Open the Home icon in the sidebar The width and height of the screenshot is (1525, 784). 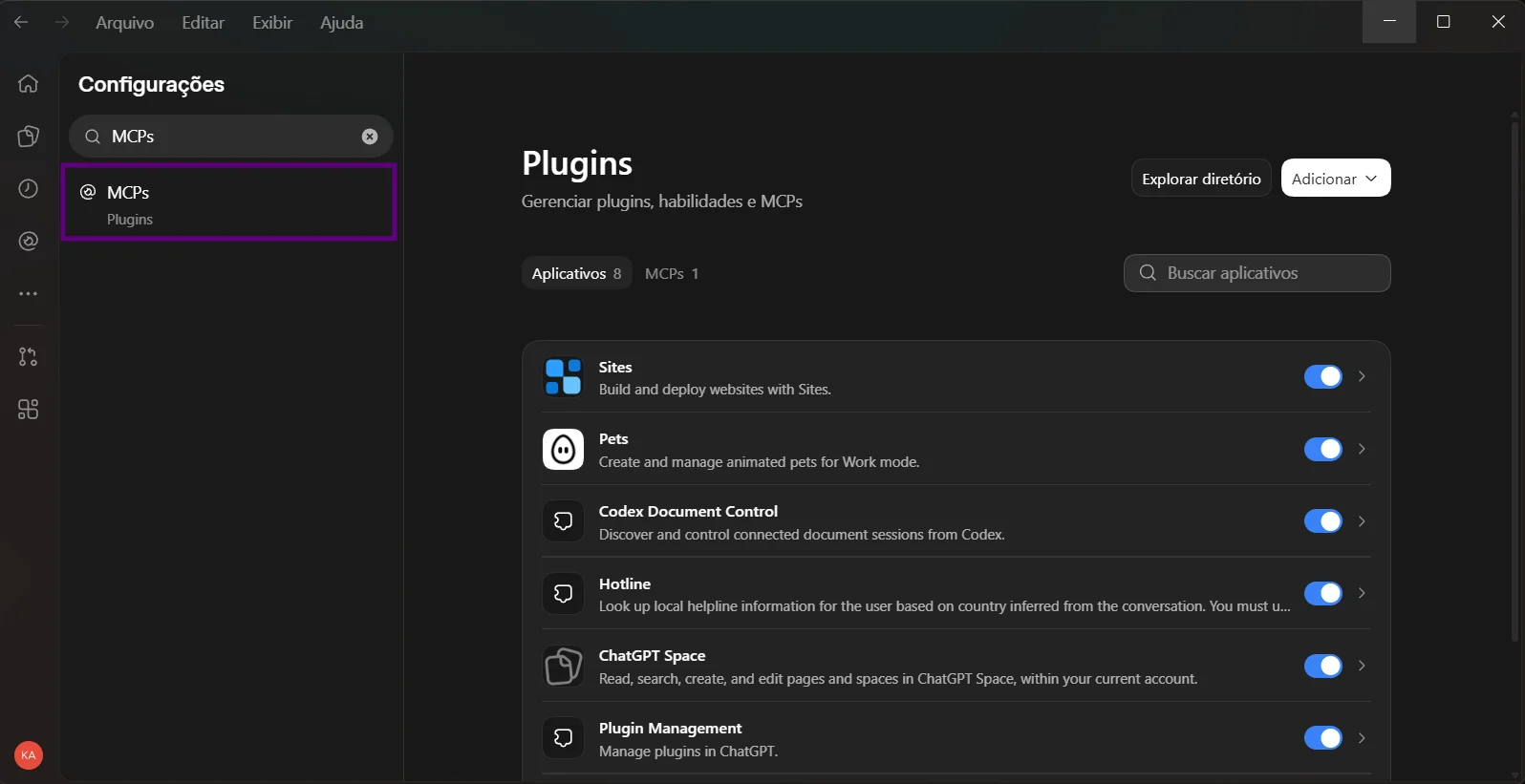28,83
